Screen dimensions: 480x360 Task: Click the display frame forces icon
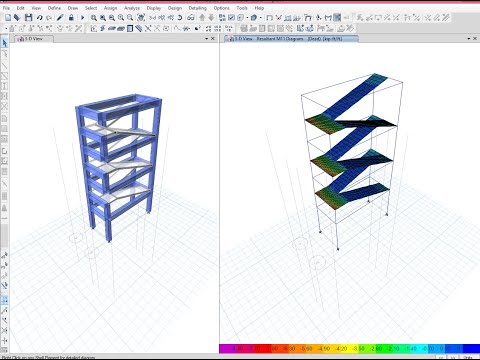click(x=328, y=18)
